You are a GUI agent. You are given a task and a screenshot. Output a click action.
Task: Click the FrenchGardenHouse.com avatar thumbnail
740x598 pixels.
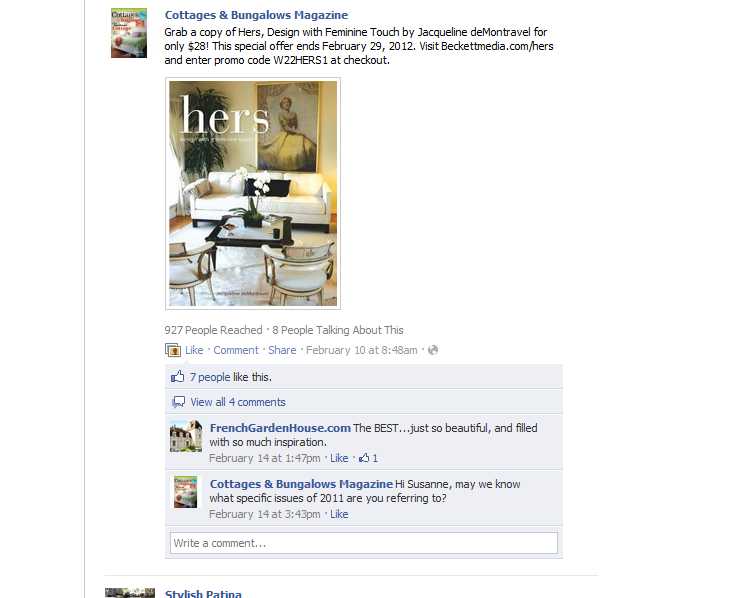coord(186,436)
